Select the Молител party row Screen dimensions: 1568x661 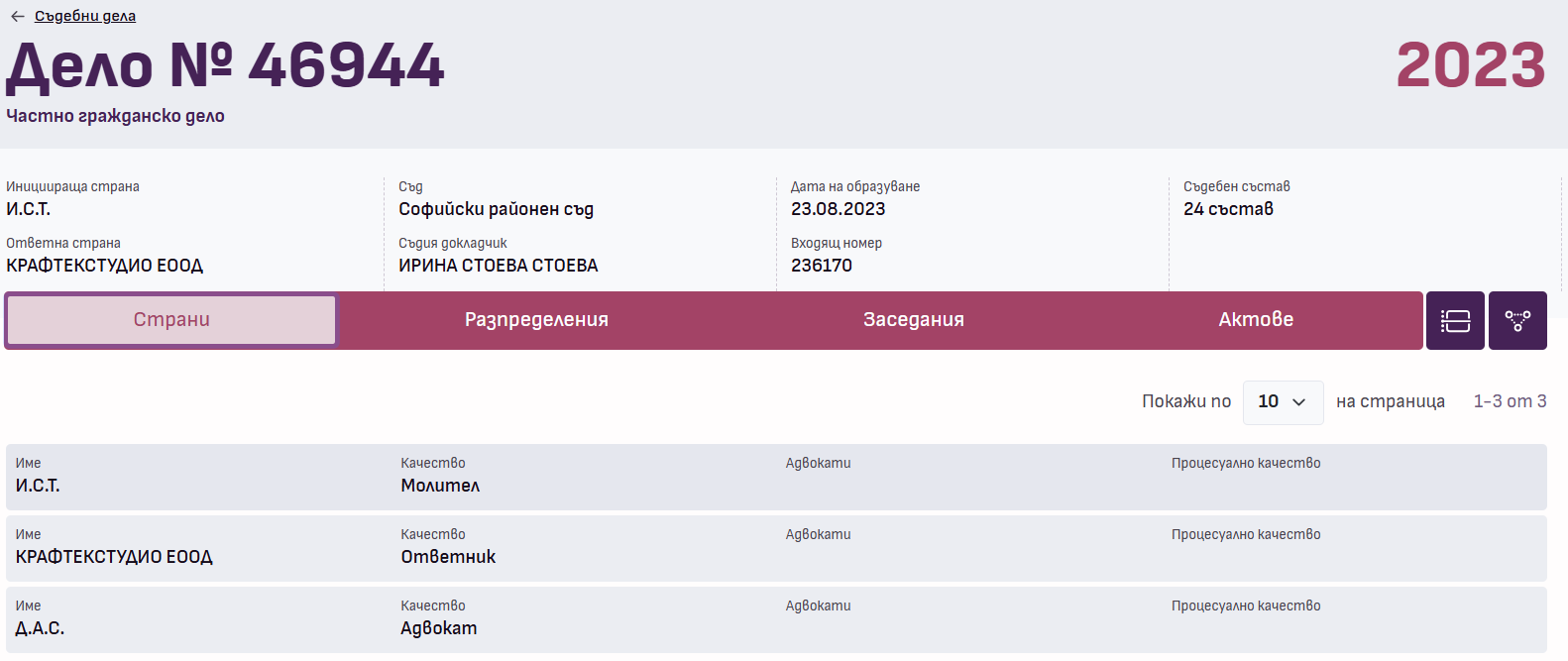(x=775, y=477)
